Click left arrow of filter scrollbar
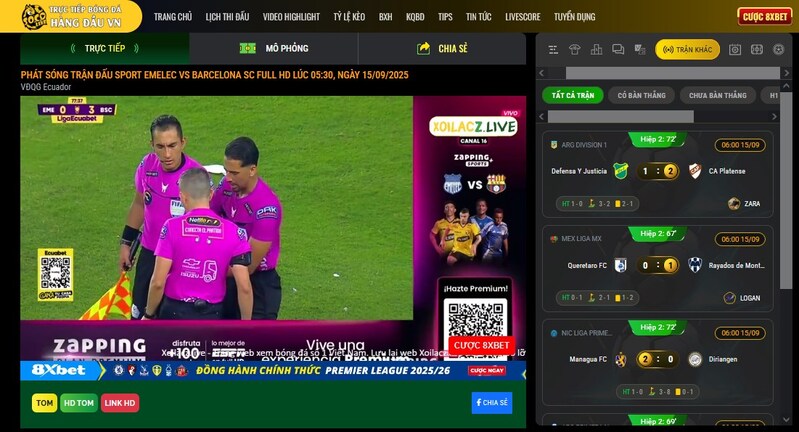Viewport: 799px width, 432px height. click(542, 117)
